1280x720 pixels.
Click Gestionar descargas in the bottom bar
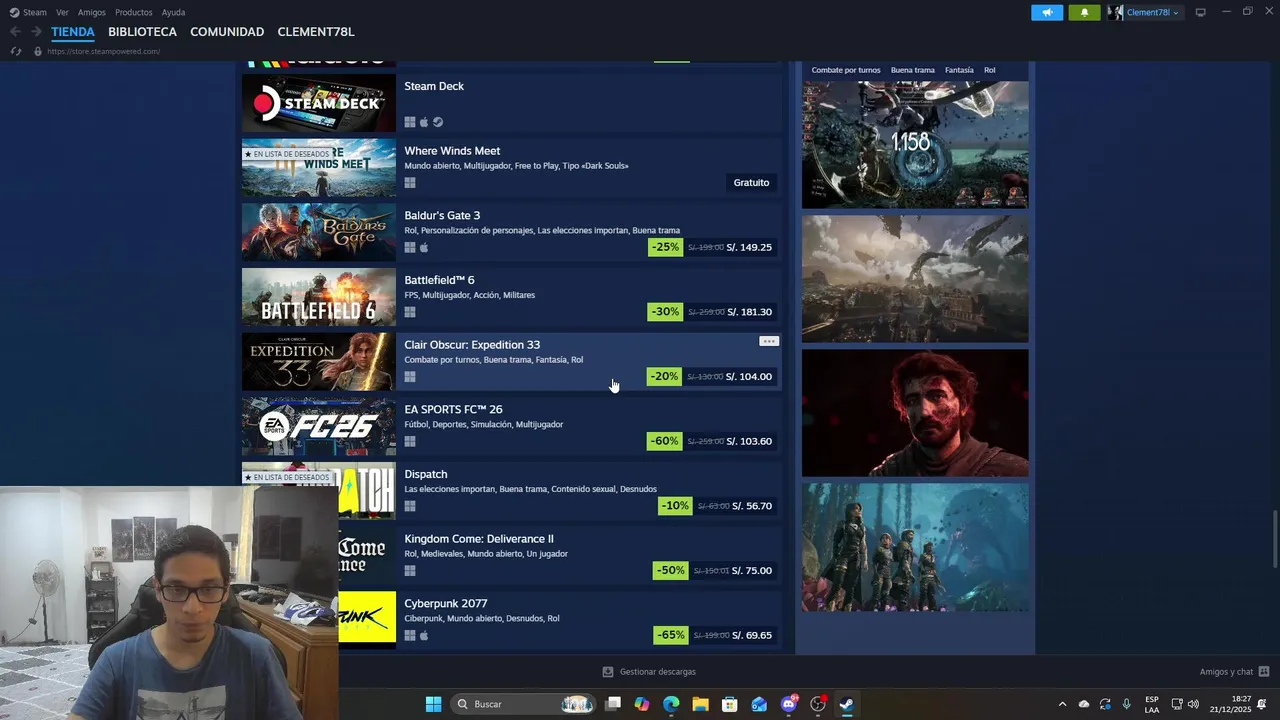point(649,672)
